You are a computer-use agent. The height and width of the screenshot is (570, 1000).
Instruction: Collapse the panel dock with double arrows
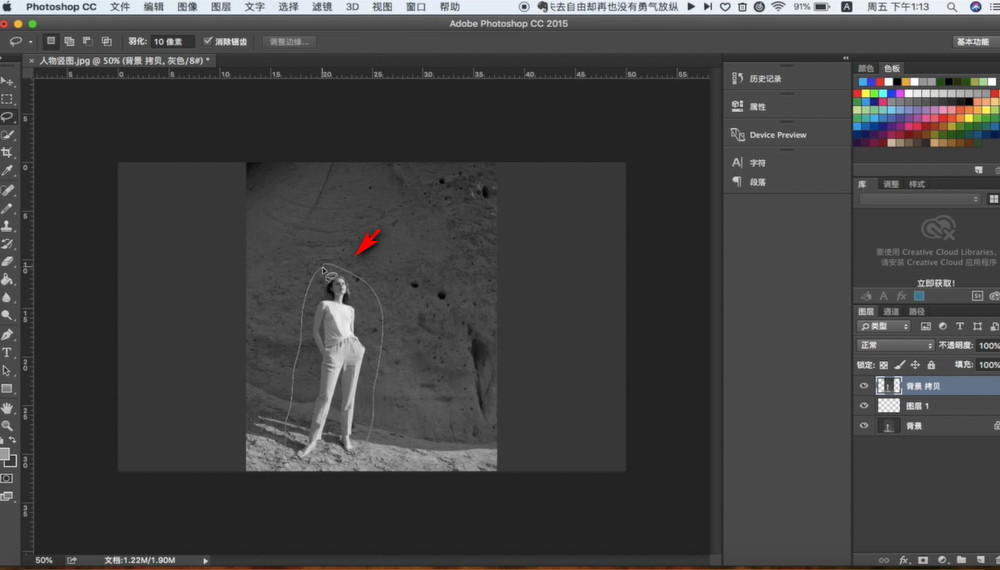pos(846,57)
